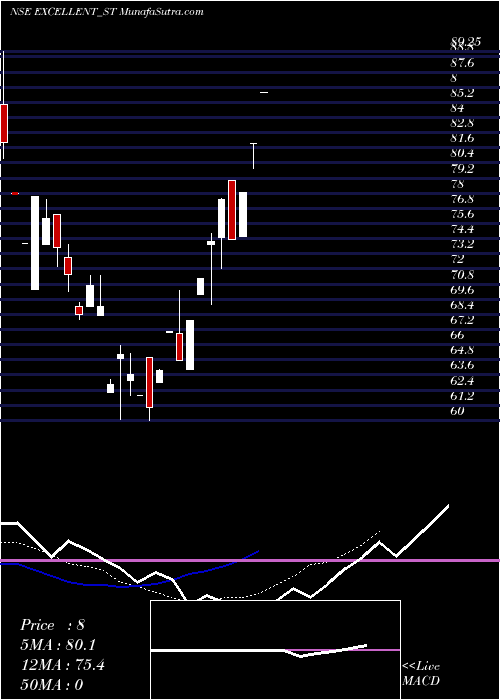Viewport: 500px width, 700px height.
Task: Click the 81.6 price axis label
Action: [x=462, y=138]
